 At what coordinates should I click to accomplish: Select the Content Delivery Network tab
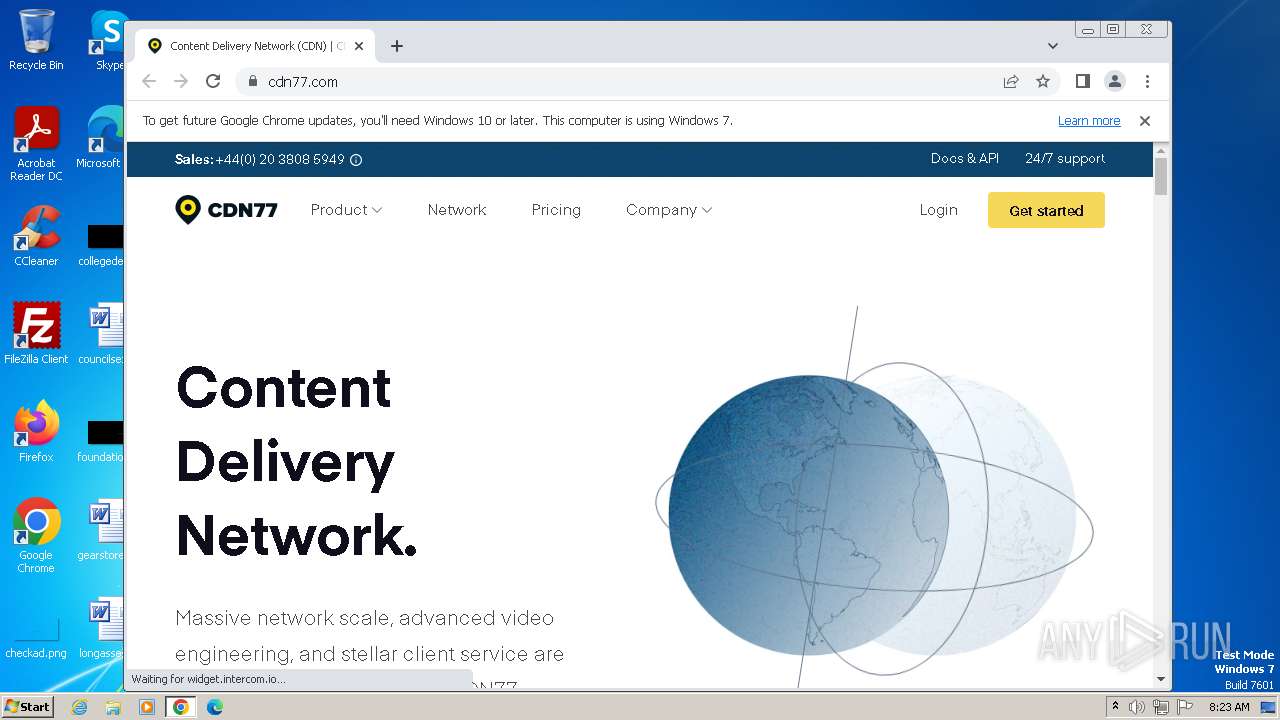click(255, 46)
